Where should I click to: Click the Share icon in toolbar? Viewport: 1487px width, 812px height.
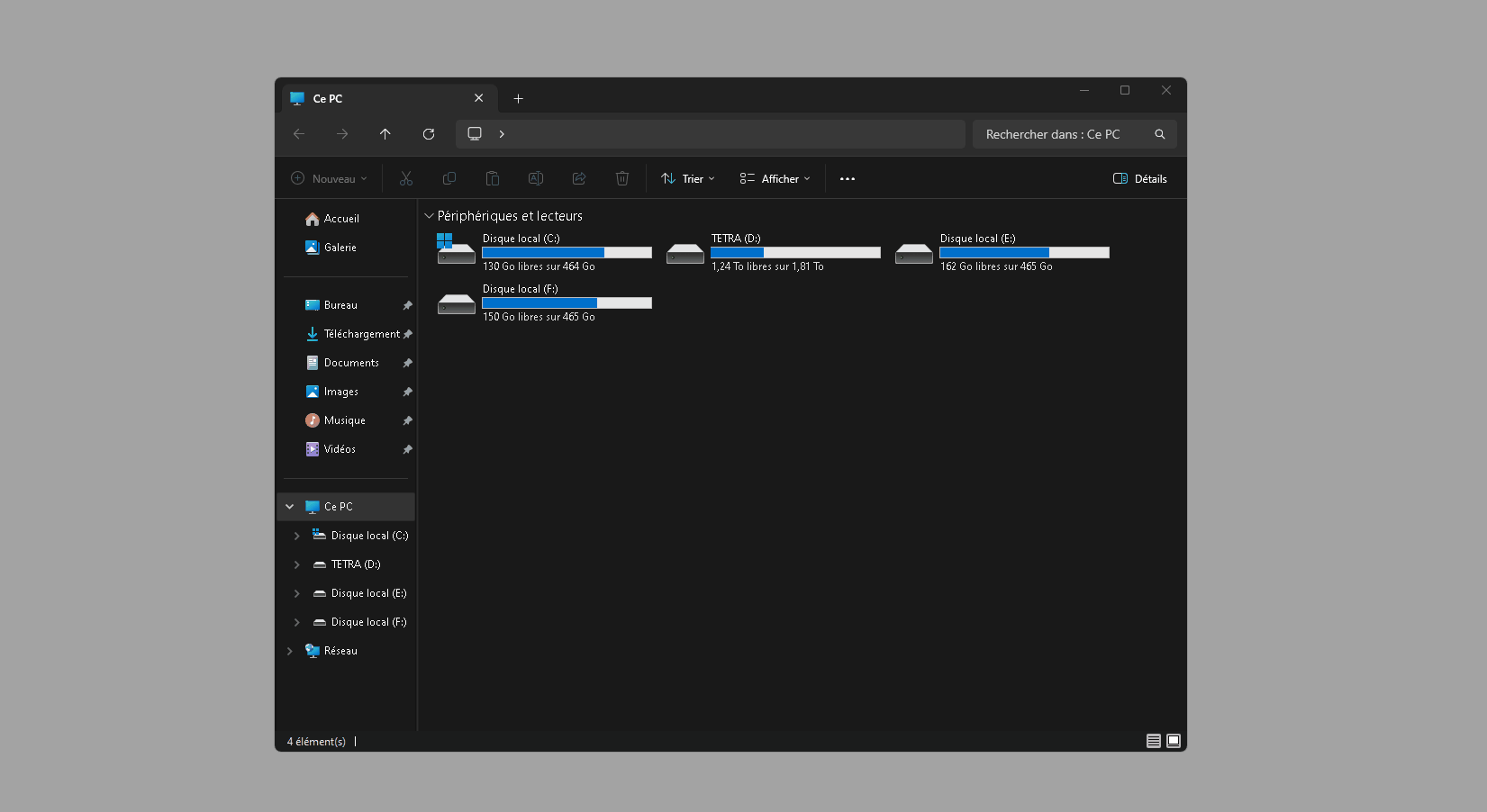pyautogui.click(x=579, y=178)
